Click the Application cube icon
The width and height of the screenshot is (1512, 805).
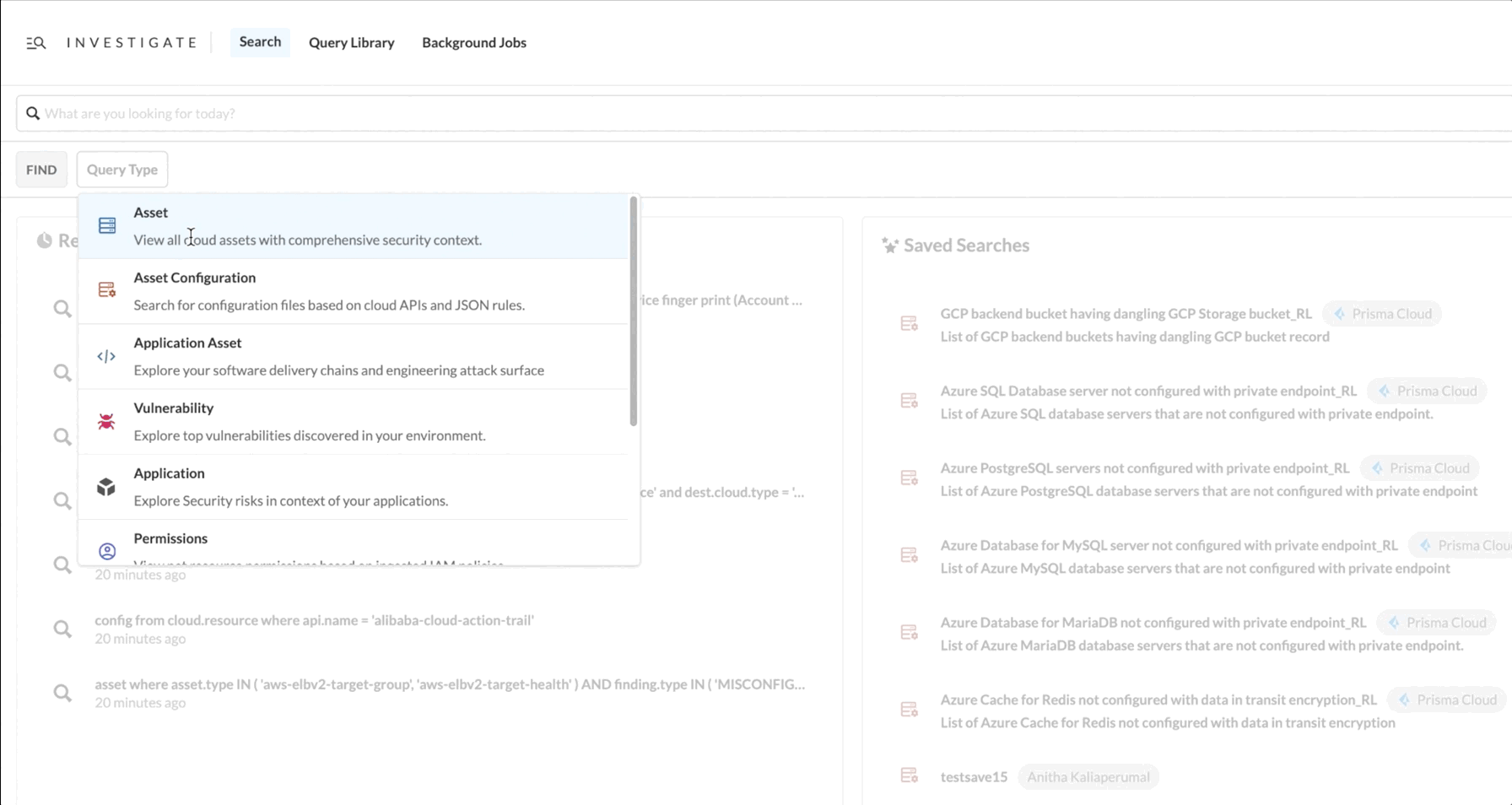(x=106, y=487)
